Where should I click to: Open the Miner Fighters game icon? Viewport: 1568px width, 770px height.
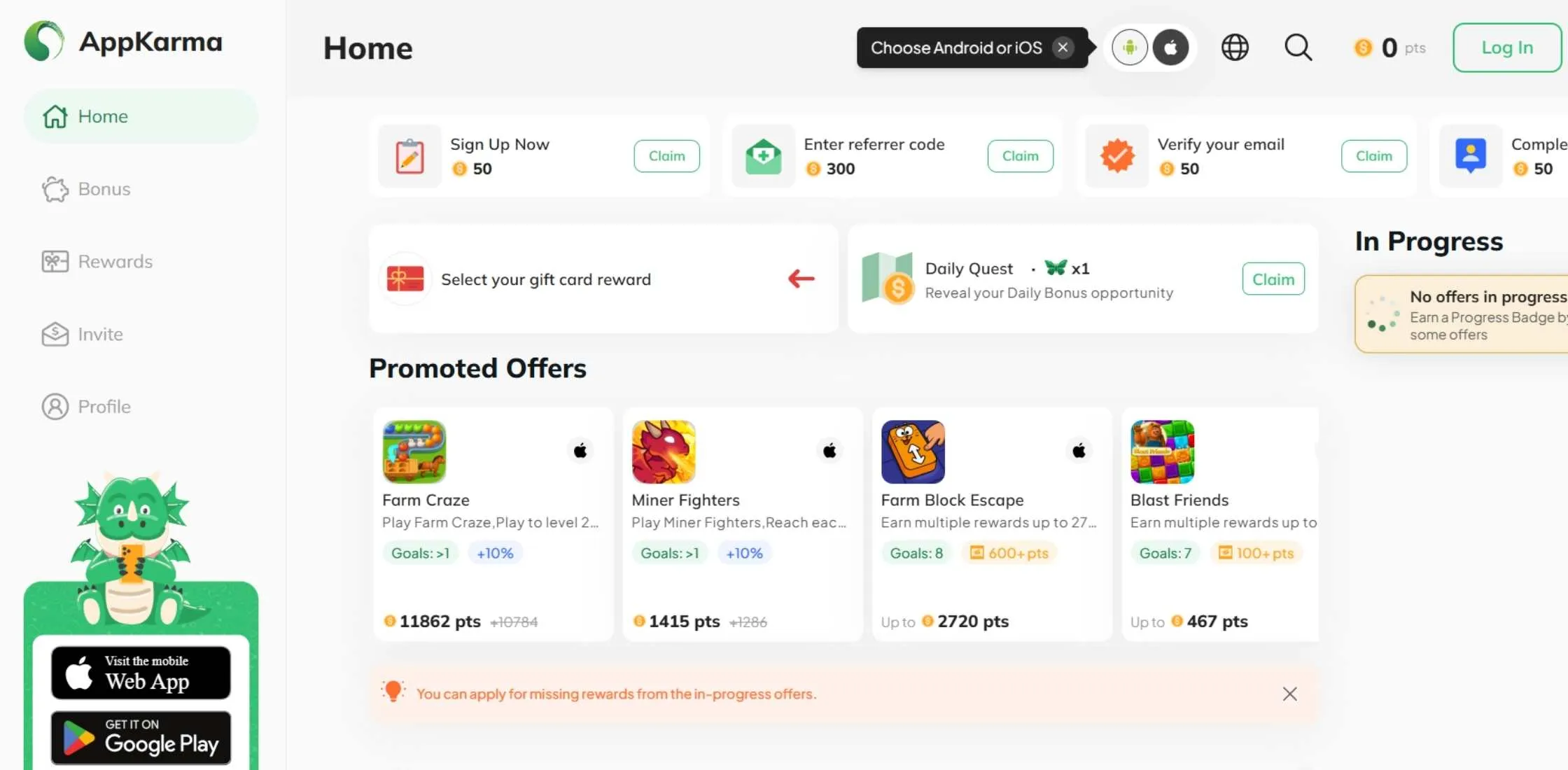pos(664,451)
